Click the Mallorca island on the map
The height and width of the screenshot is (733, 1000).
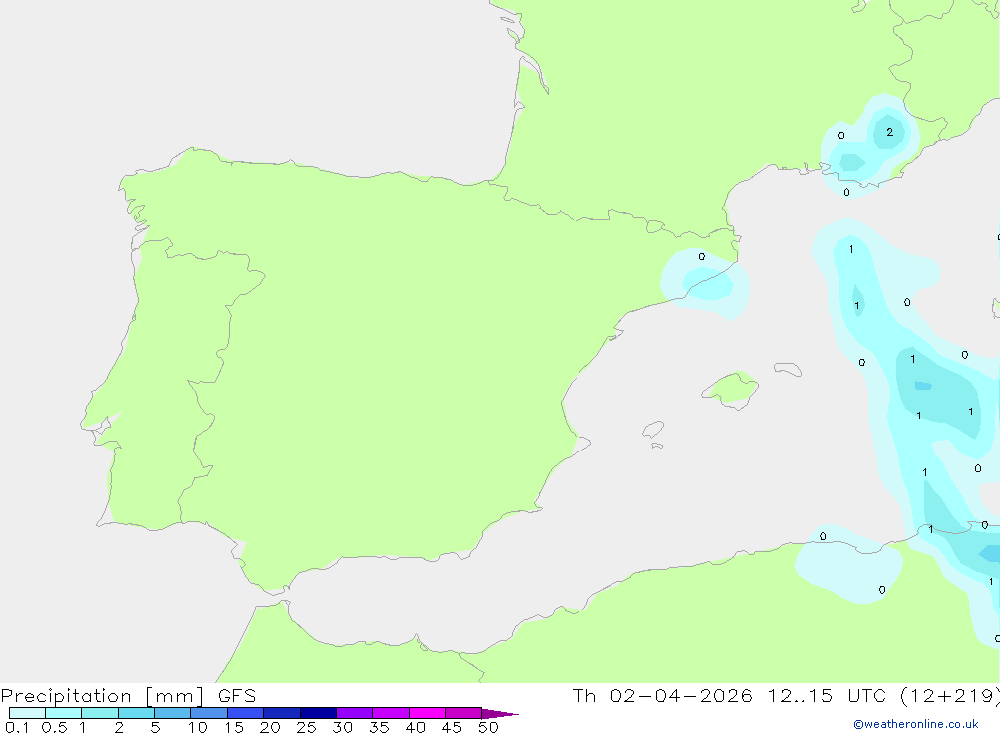(x=732, y=388)
